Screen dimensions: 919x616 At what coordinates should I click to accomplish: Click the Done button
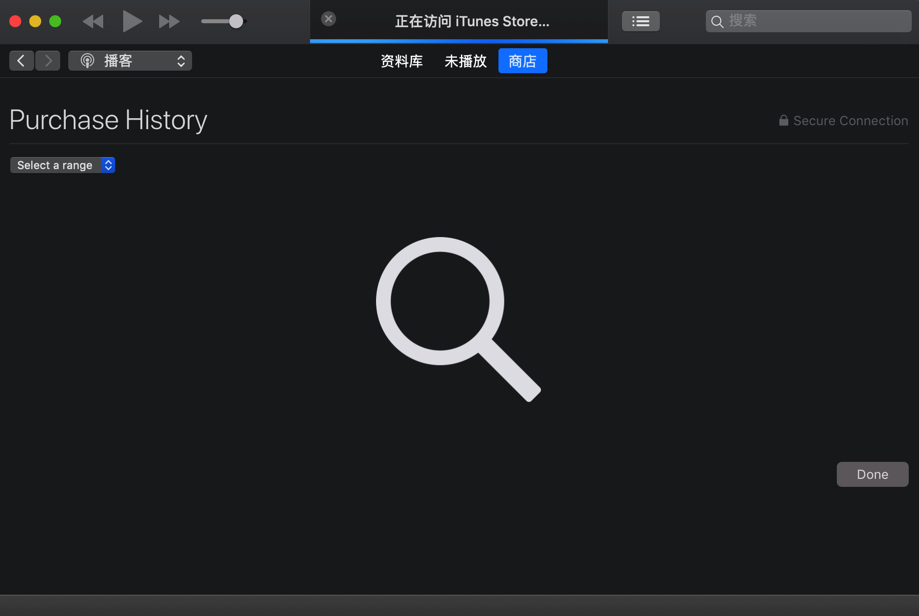pos(872,474)
